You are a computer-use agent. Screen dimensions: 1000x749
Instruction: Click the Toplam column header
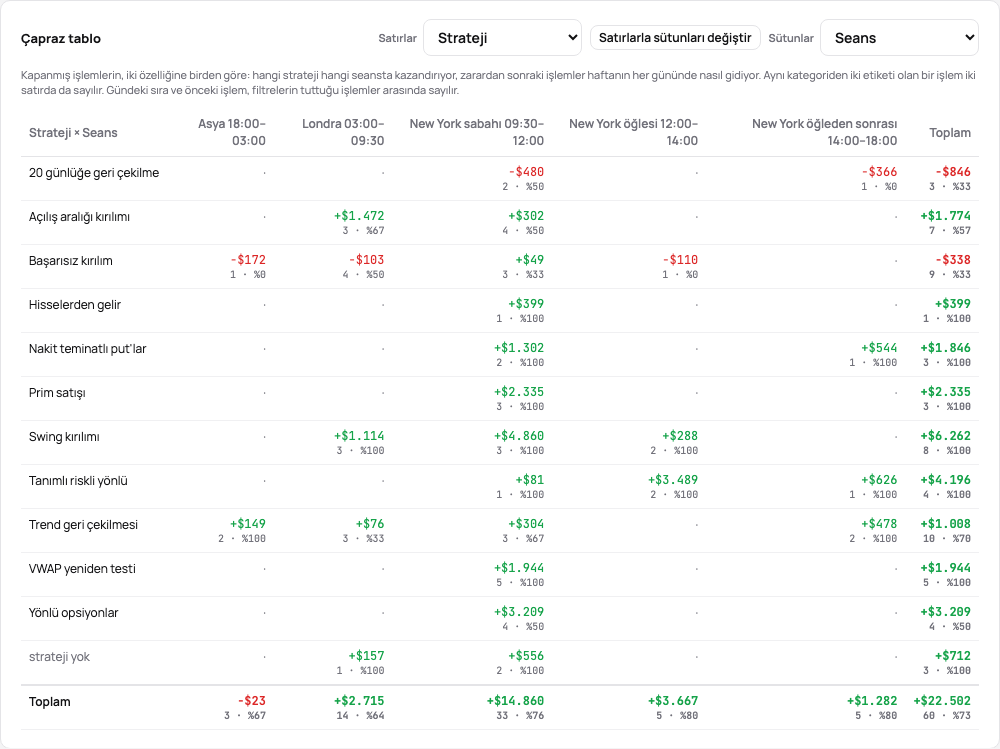point(950,133)
